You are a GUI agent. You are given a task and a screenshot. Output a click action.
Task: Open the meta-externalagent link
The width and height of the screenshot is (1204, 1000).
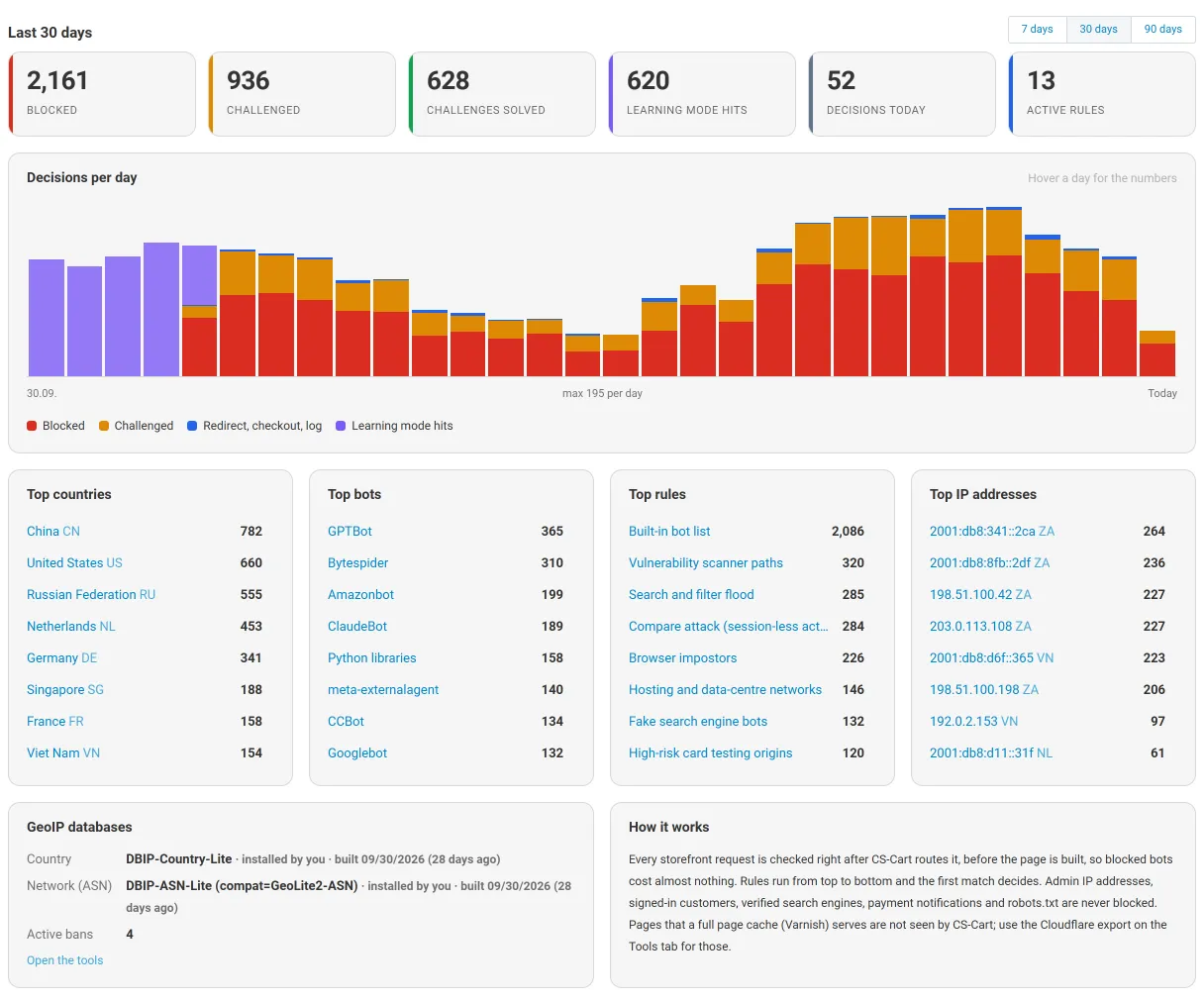(x=383, y=690)
